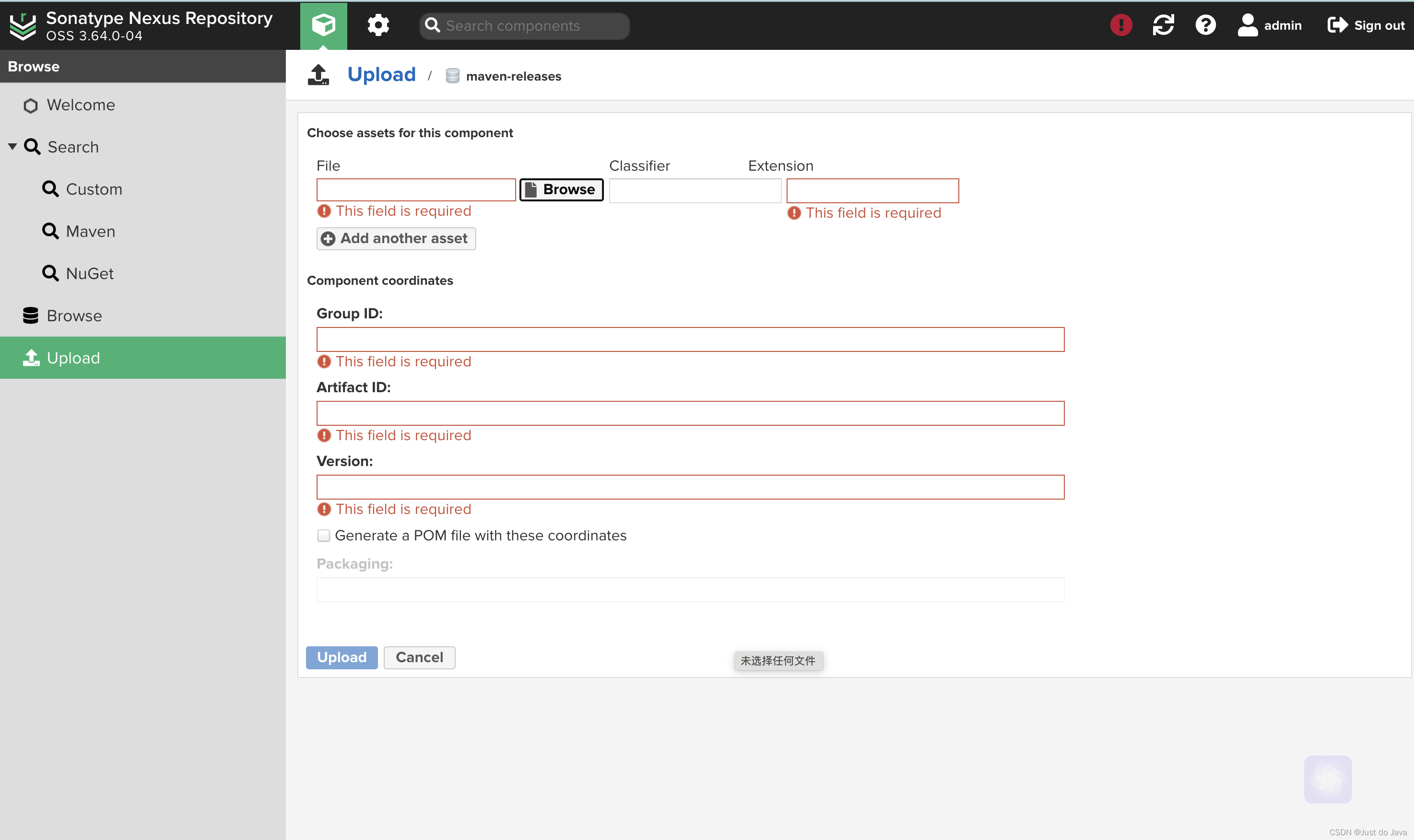Click the Sign out icon
Image resolution: width=1414 pixels, height=840 pixels.
(x=1337, y=25)
